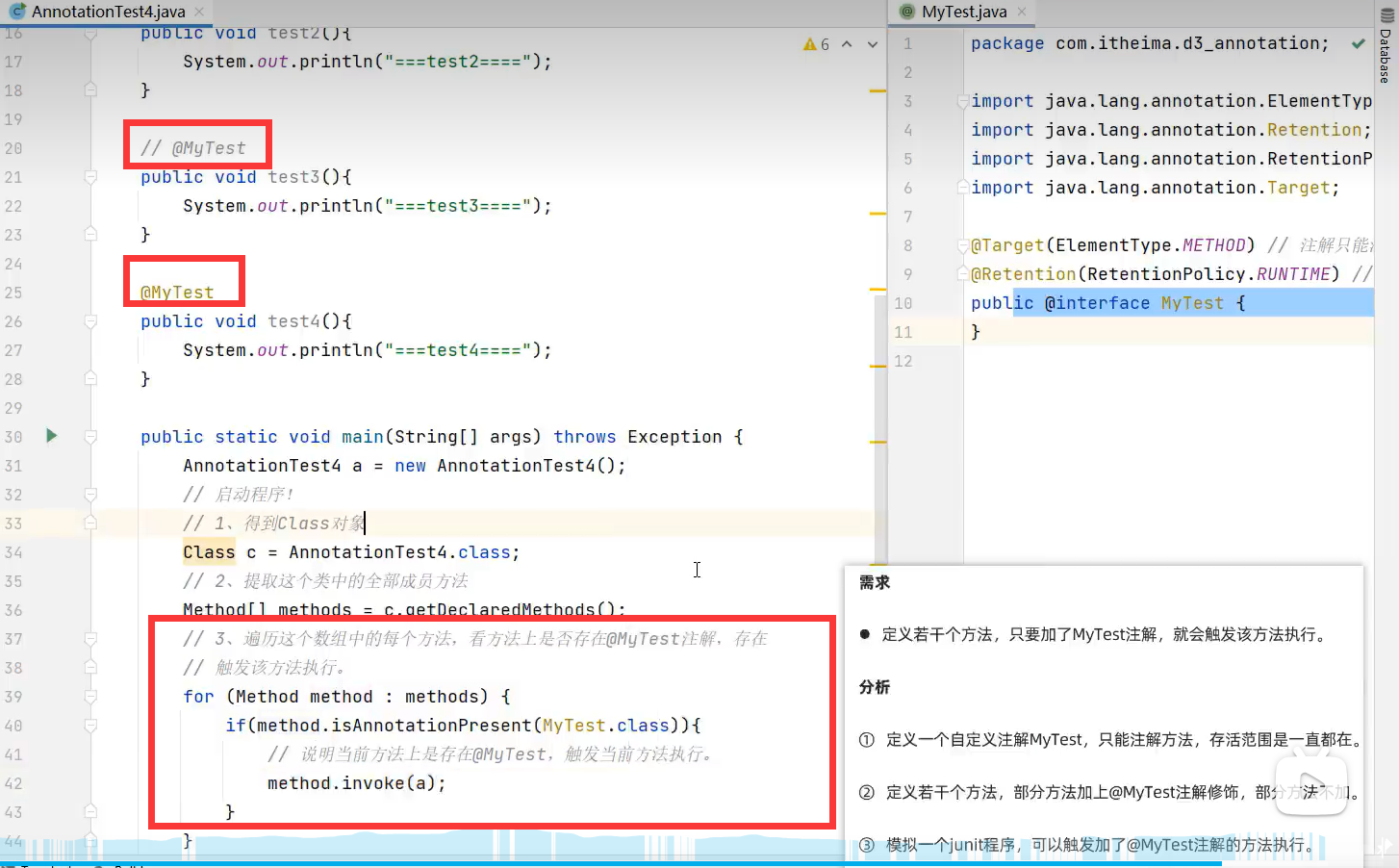Click 'MyTest' name on line 10 declaration

pyautogui.click(x=1192, y=303)
